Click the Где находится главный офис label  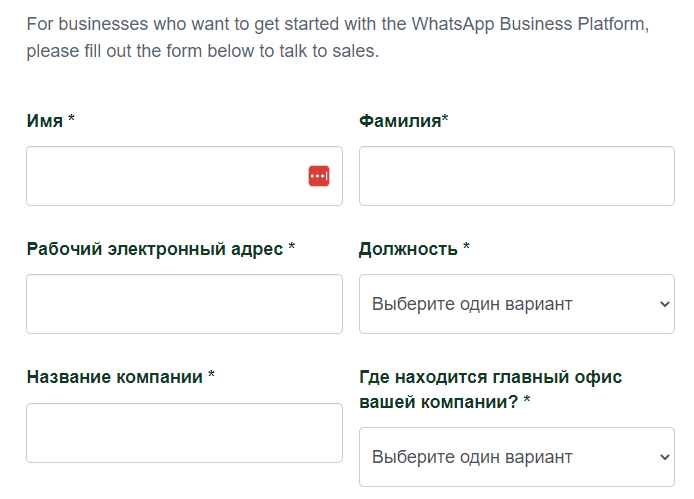pos(490,389)
